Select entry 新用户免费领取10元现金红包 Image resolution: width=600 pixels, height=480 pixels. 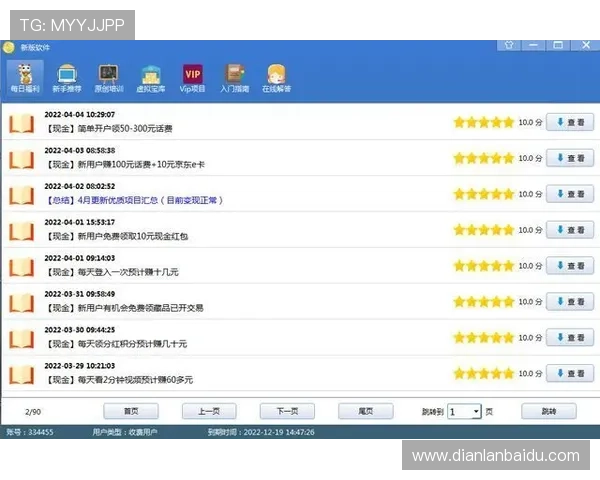coord(116,236)
